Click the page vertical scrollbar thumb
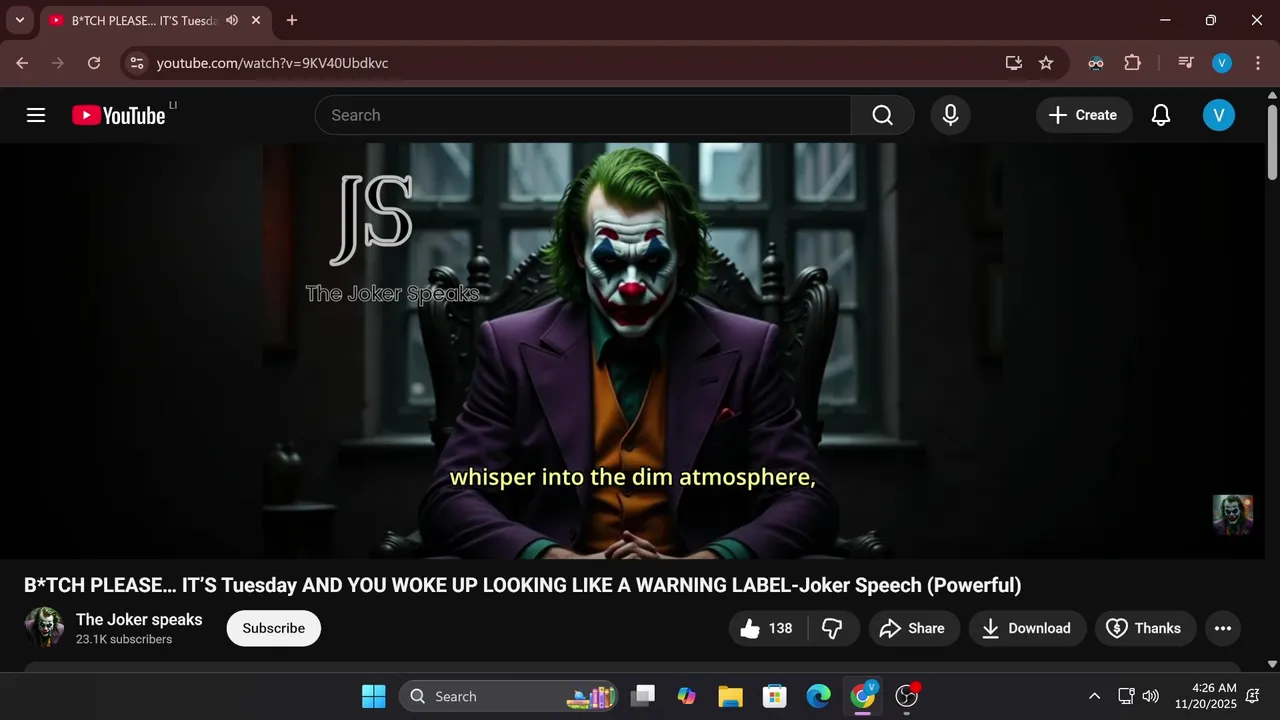Image resolution: width=1280 pixels, height=720 pixels. tap(1272, 142)
